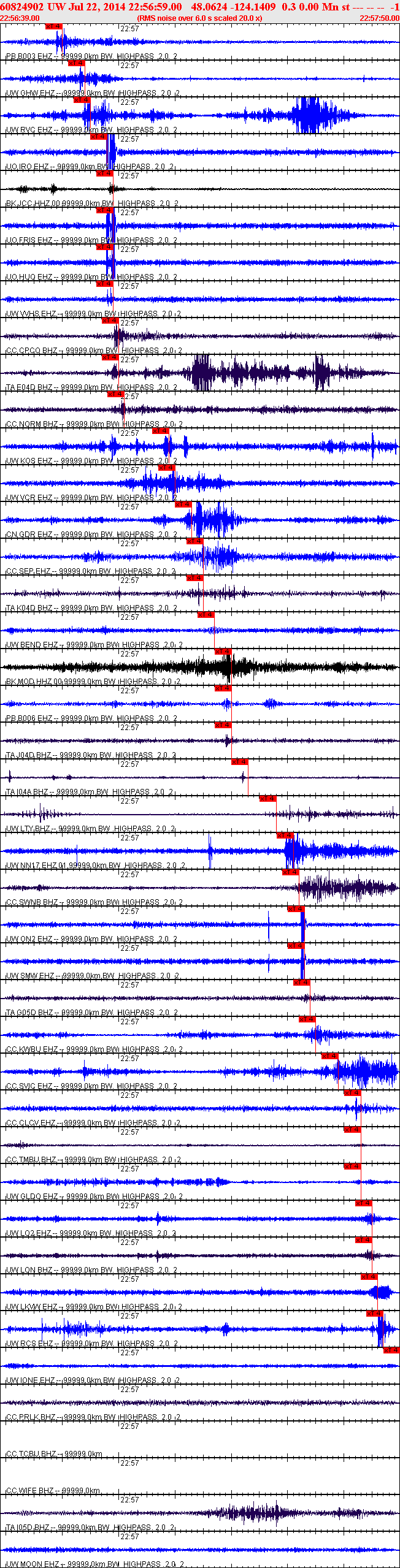Click the 'UW RCS EHZ' station label
Viewport: 400px width, 1568px height.
pos(29,1344)
